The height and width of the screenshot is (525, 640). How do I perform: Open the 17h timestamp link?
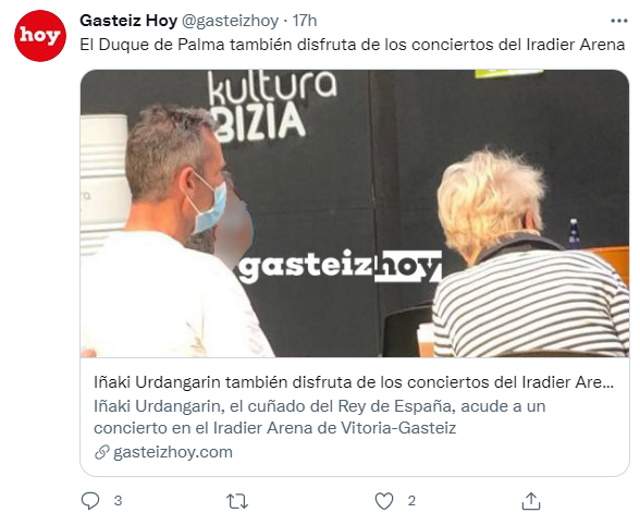coord(304,21)
